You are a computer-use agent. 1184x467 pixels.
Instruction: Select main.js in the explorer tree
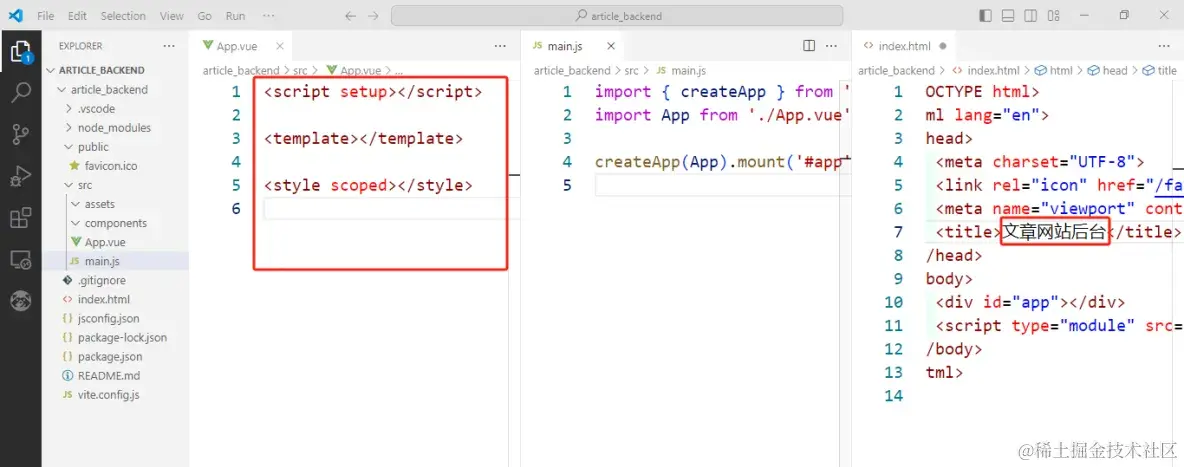pyautogui.click(x=116, y=261)
